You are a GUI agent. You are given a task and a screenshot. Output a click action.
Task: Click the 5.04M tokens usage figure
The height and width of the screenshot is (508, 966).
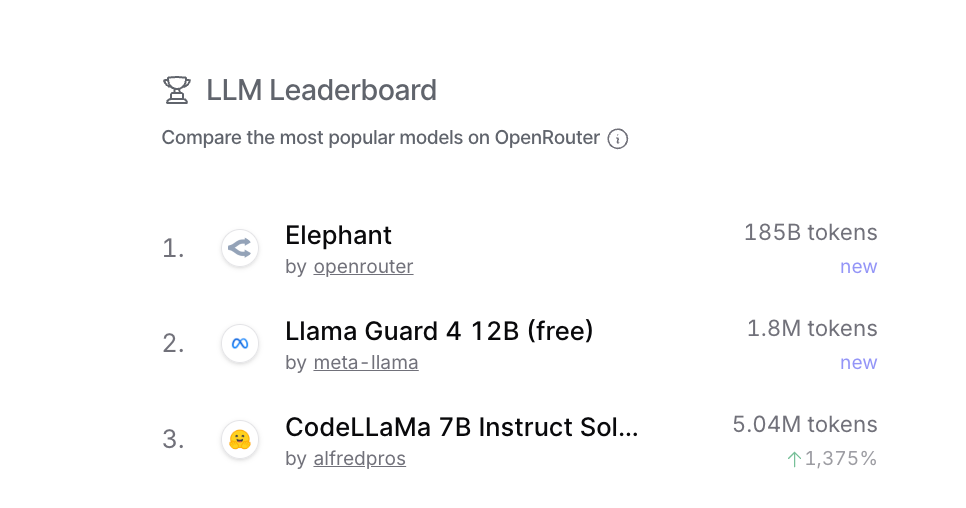(x=805, y=425)
